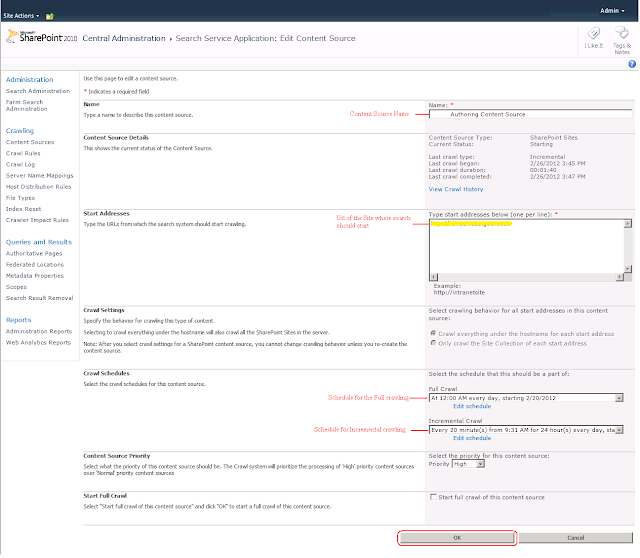This screenshot has height=558, width=640.
Task: Go to Central Administration breadcrumb link
Action: click(123, 38)
